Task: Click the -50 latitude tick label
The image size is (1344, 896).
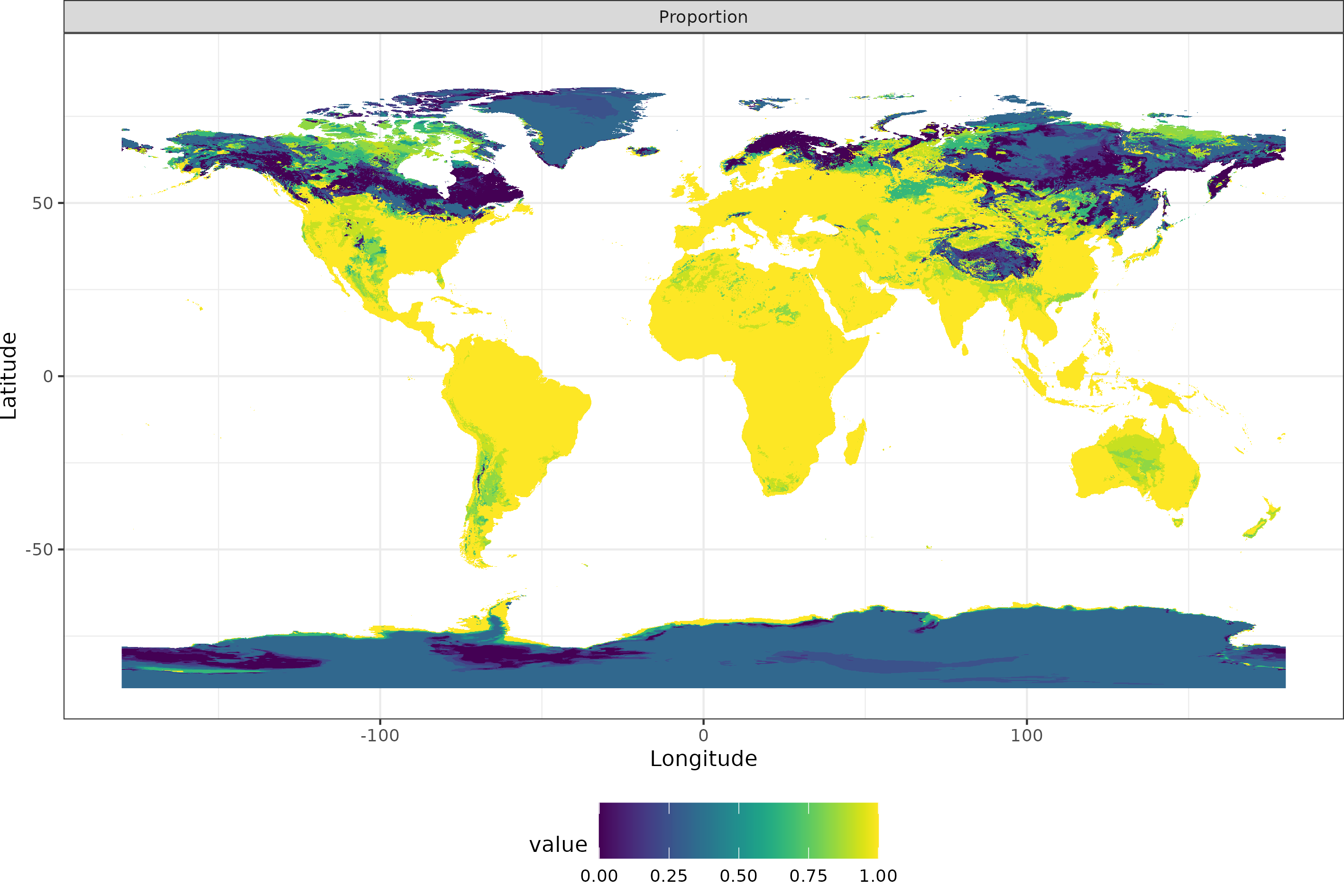Action: tap(39, 550)
